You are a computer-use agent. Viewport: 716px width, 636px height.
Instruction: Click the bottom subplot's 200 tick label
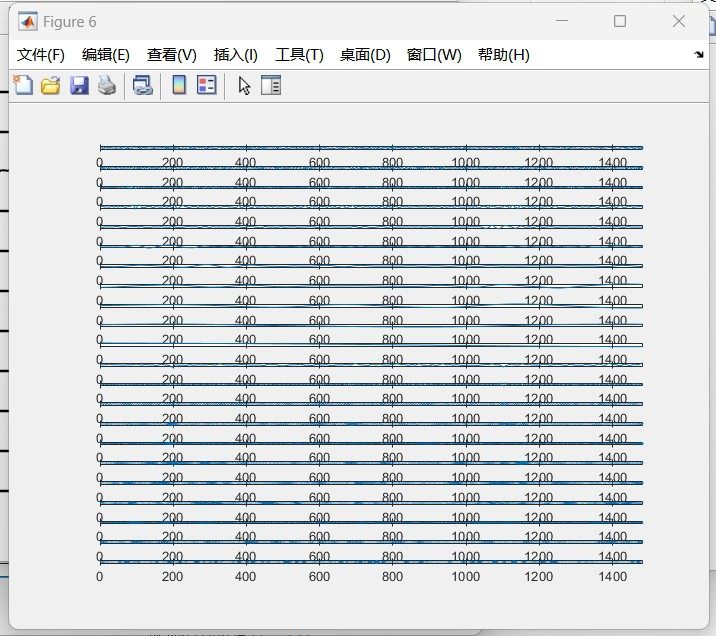[x=172, y=577]
